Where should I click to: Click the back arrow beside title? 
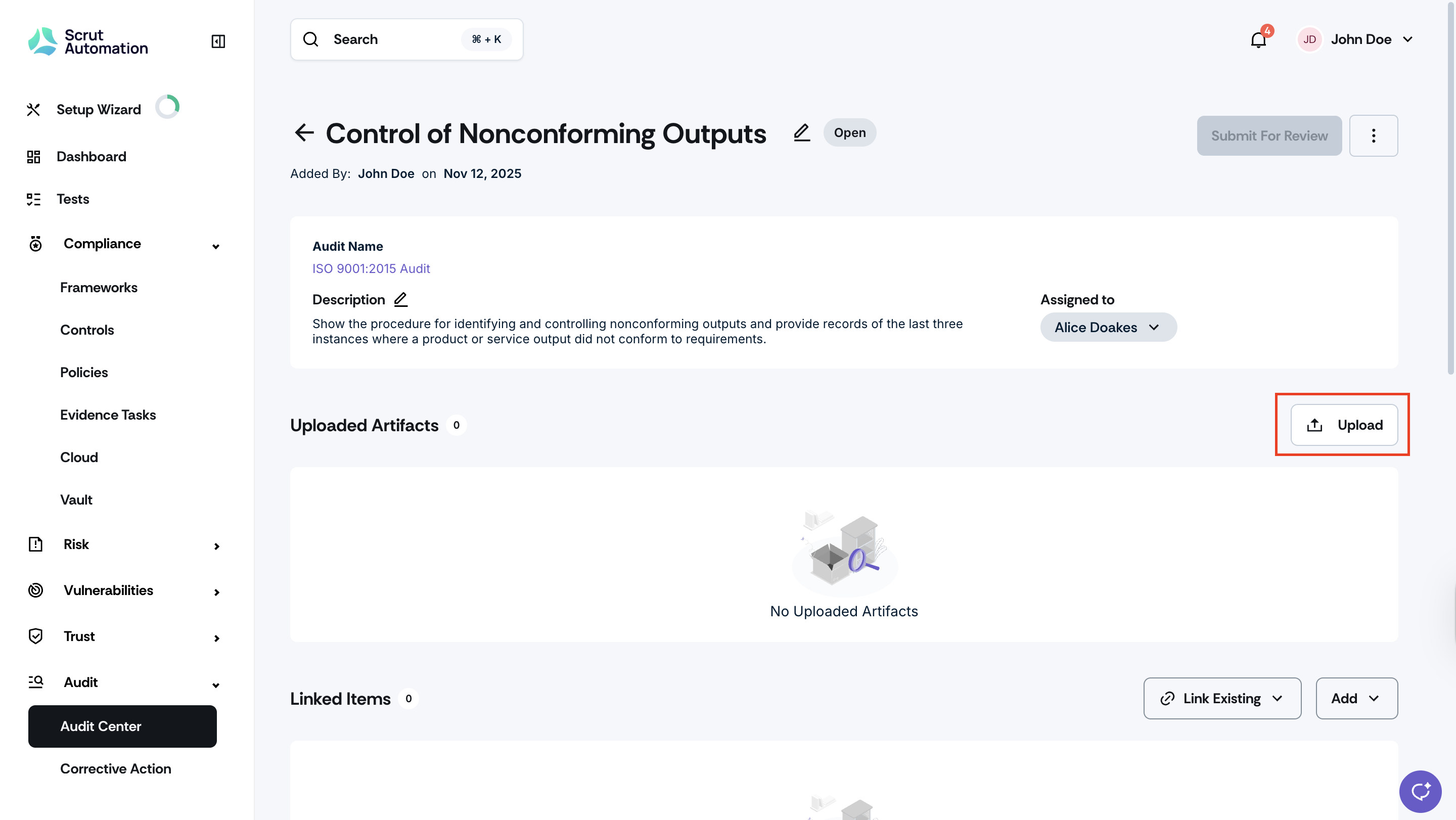point(304,133)
